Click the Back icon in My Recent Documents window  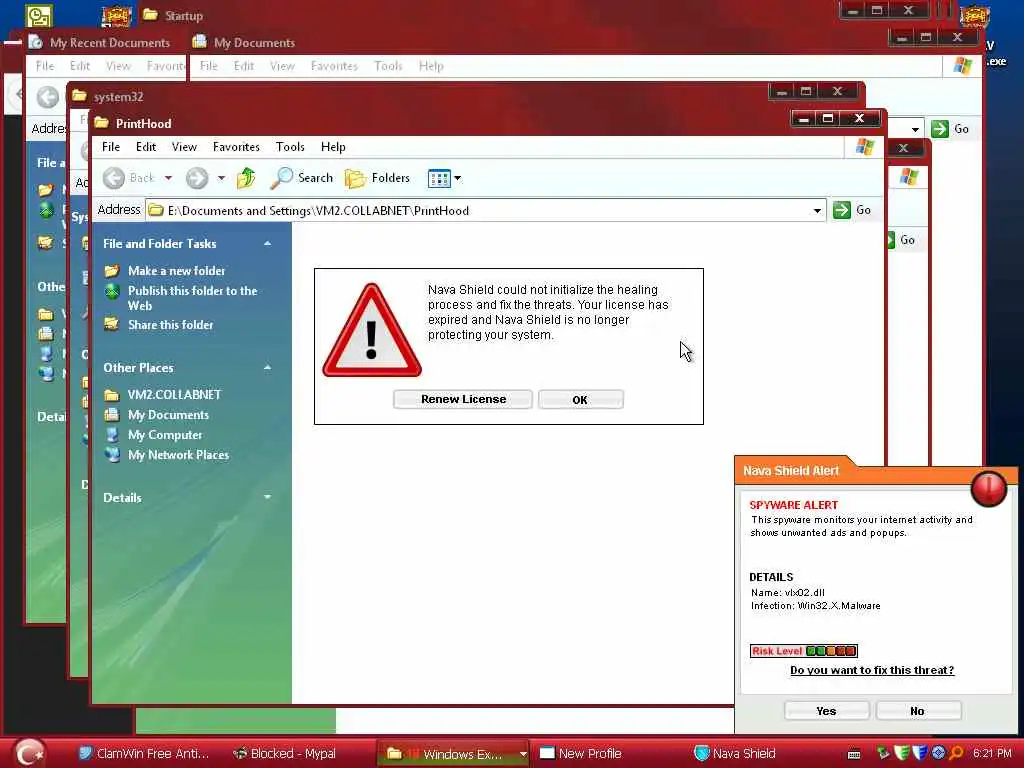click(x=47, y=98)
